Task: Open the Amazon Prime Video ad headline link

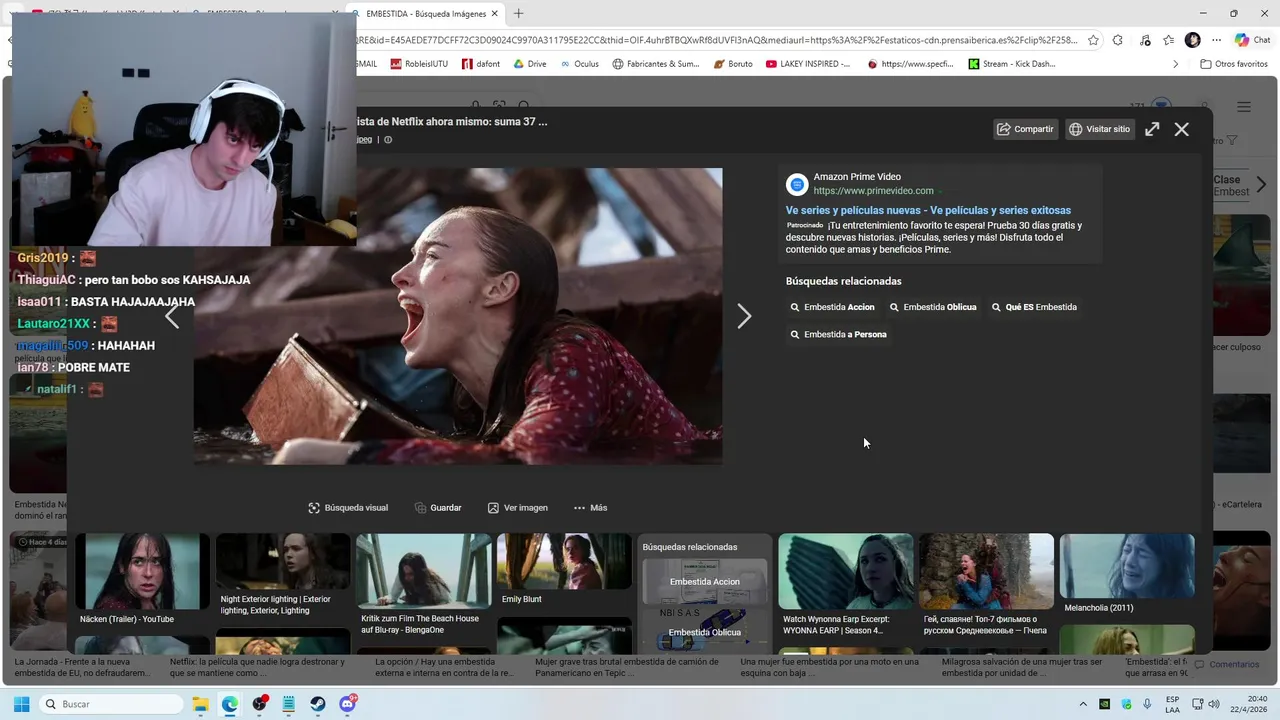Action: [928, 211]
